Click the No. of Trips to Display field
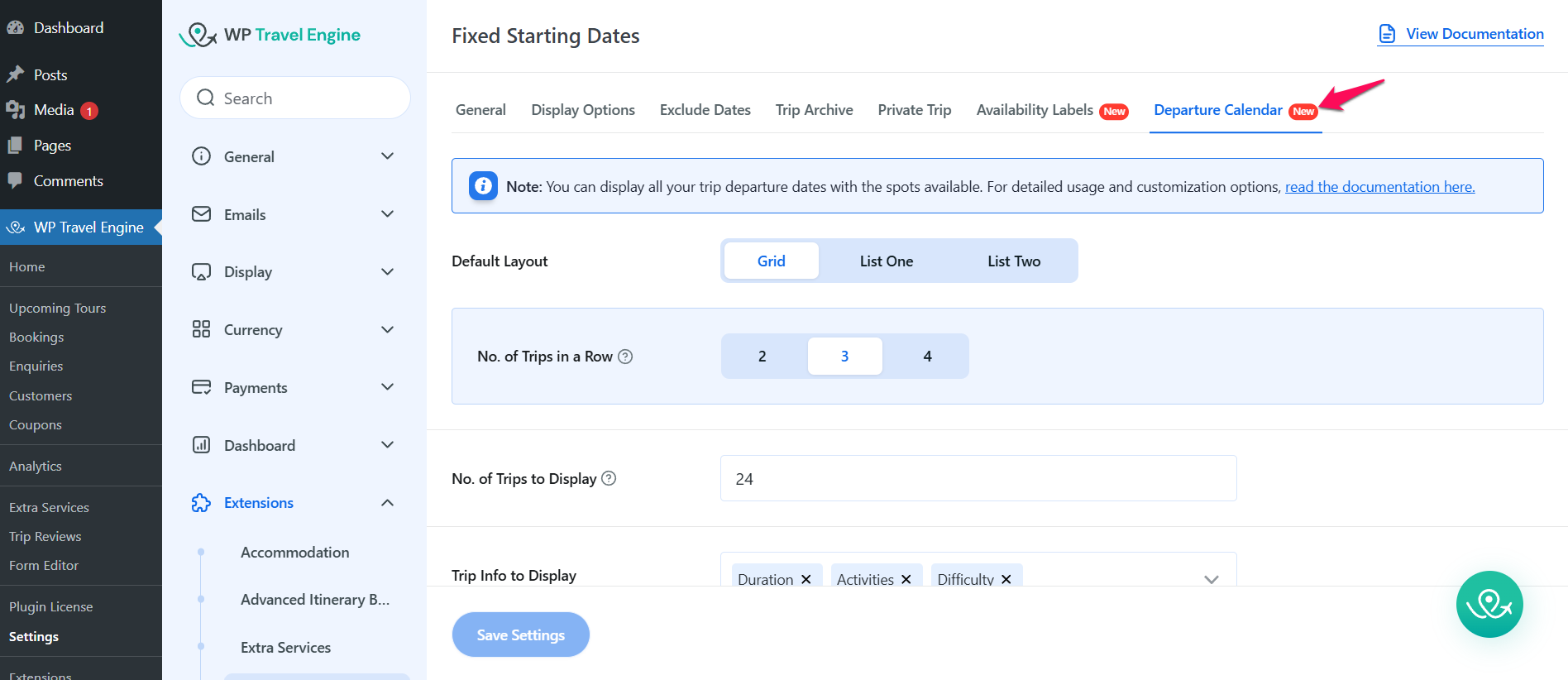 pos(978,478)
